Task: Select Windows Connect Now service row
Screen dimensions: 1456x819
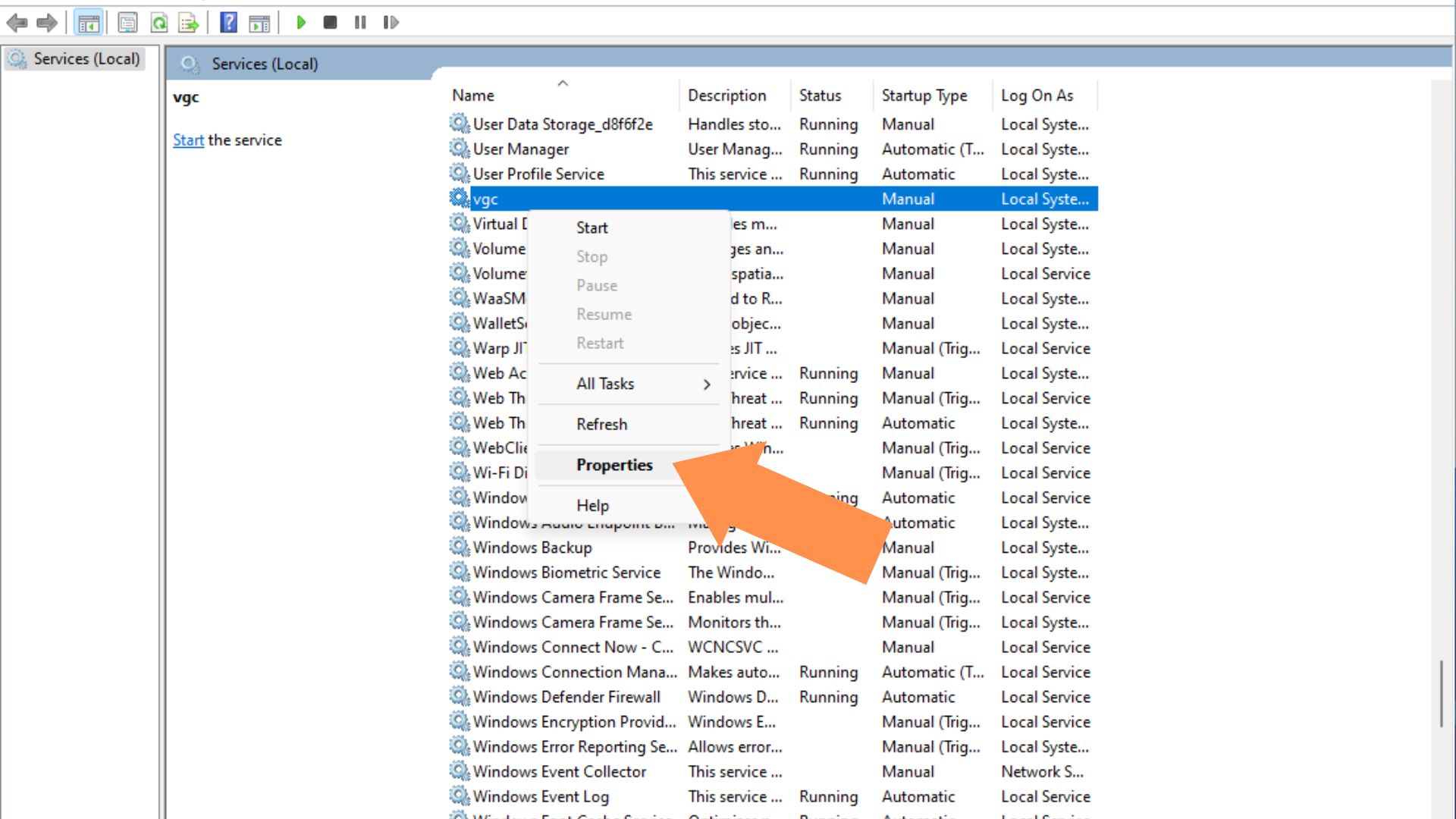Action: 773,647
